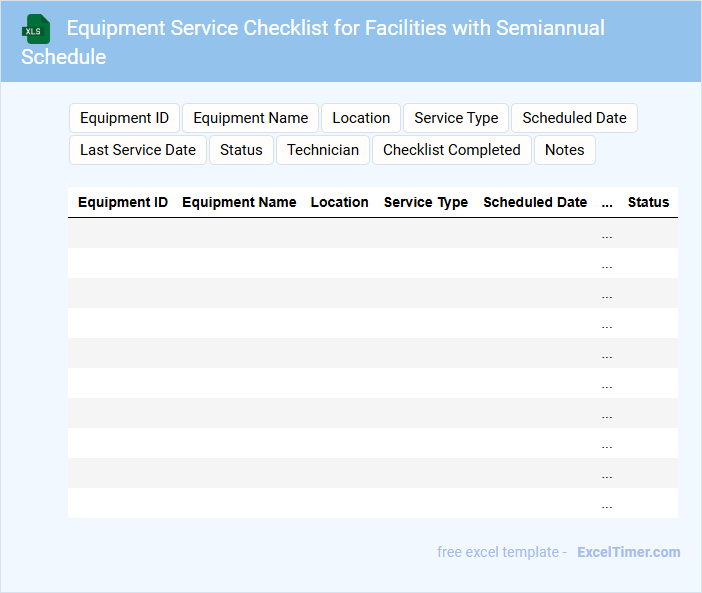The width and height of the screenshot is (702, 593).
Task: Click the Status tag chip
Action: click(241, 150)
